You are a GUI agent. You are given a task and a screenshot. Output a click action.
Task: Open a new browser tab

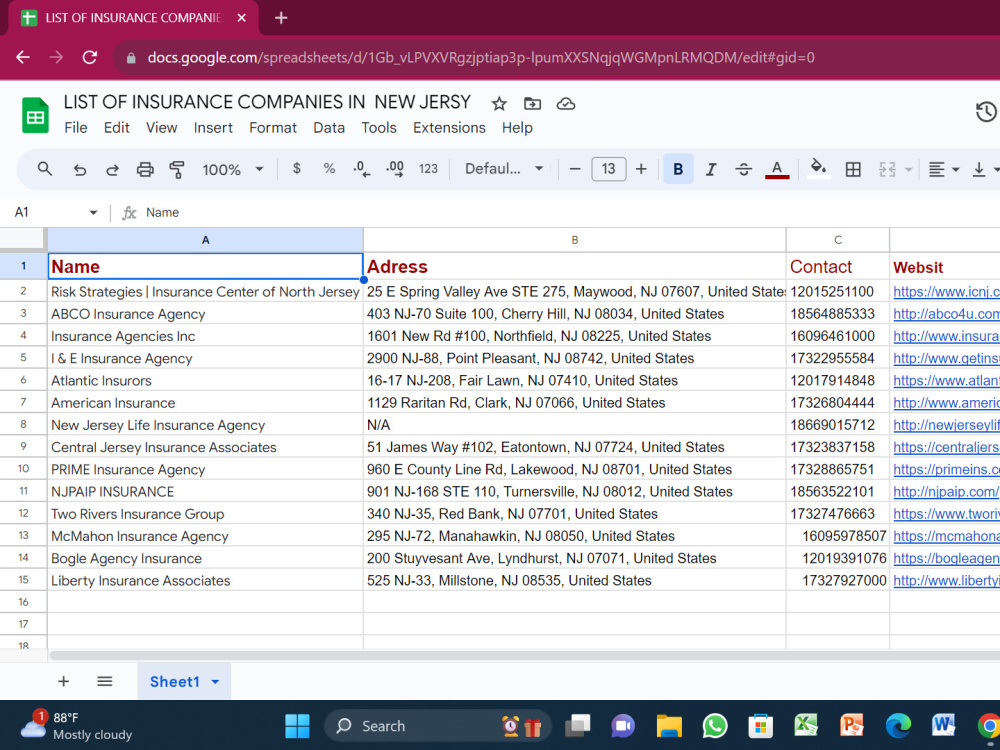click(x=281, y=18)
